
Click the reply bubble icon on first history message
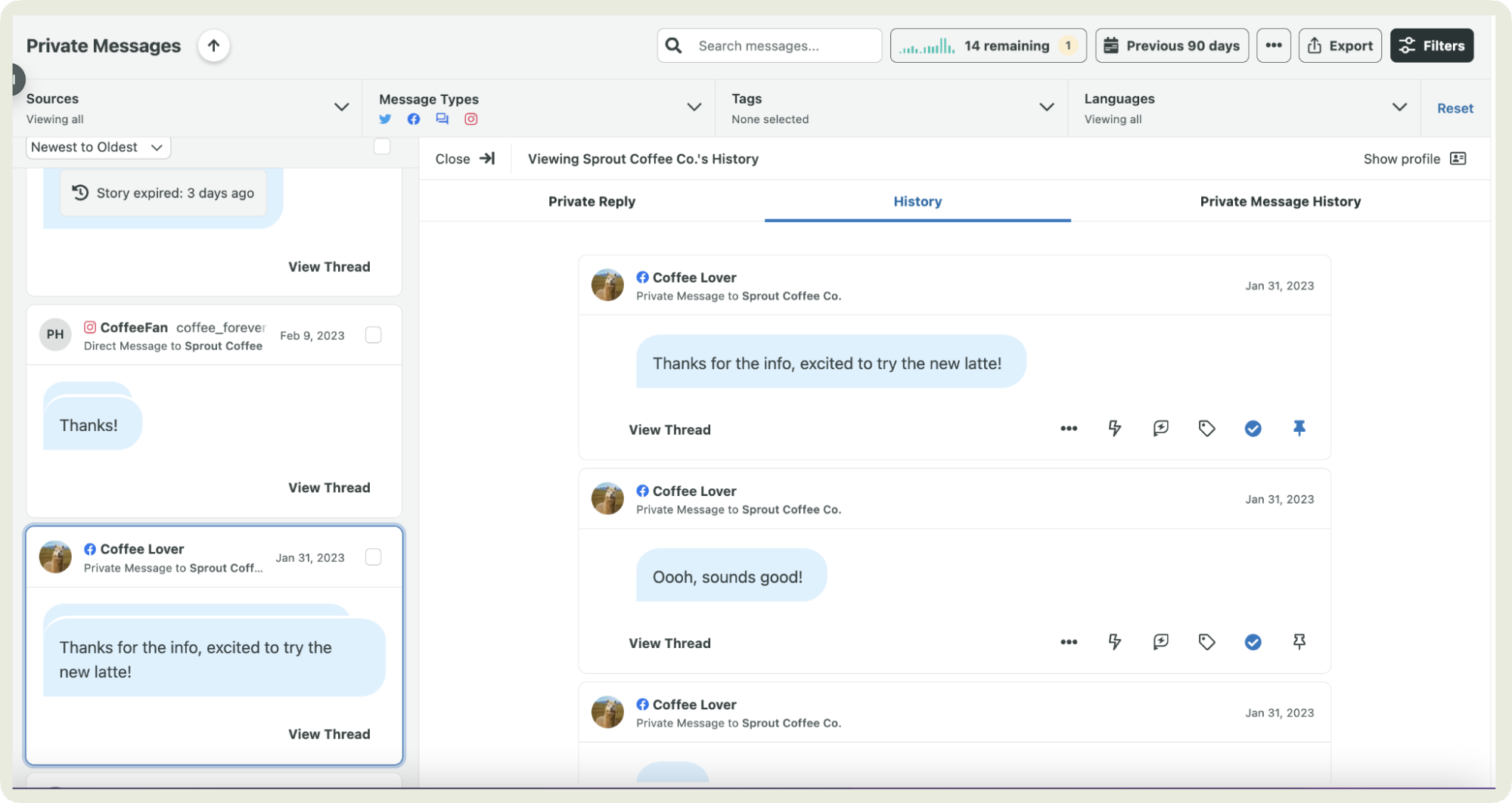[1160, 429]
